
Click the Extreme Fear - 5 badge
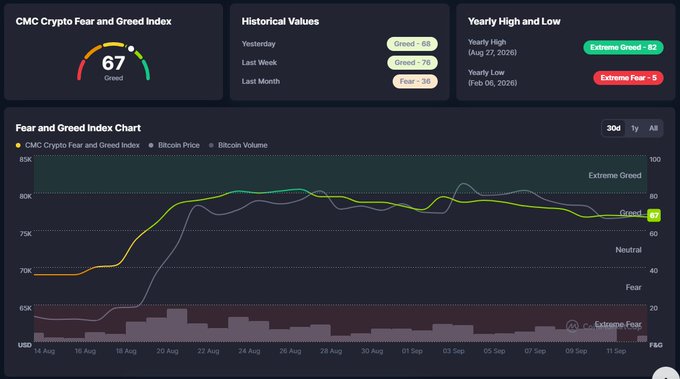click(x=628, y=78)
